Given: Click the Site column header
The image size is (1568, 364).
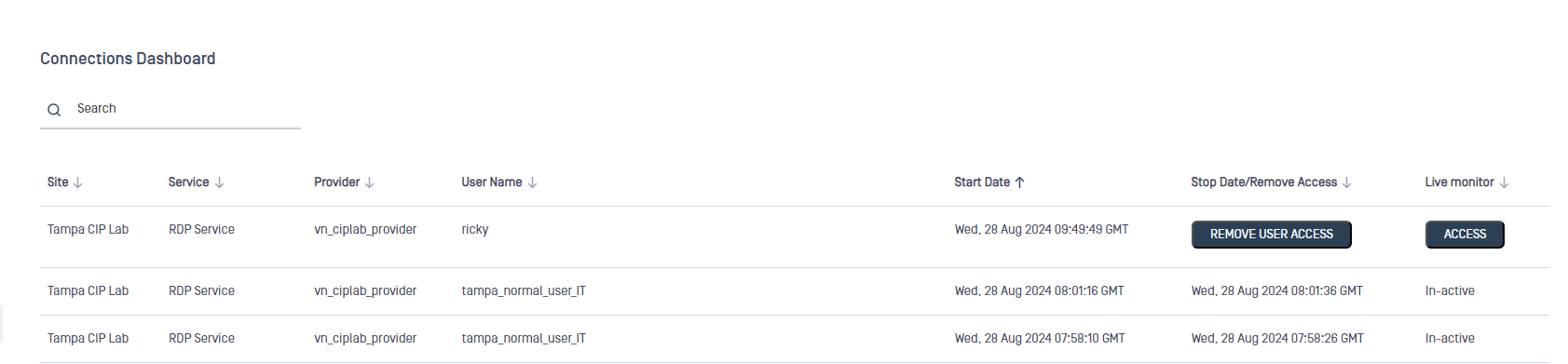Looking at the screenshot, I should click(58, 182).
